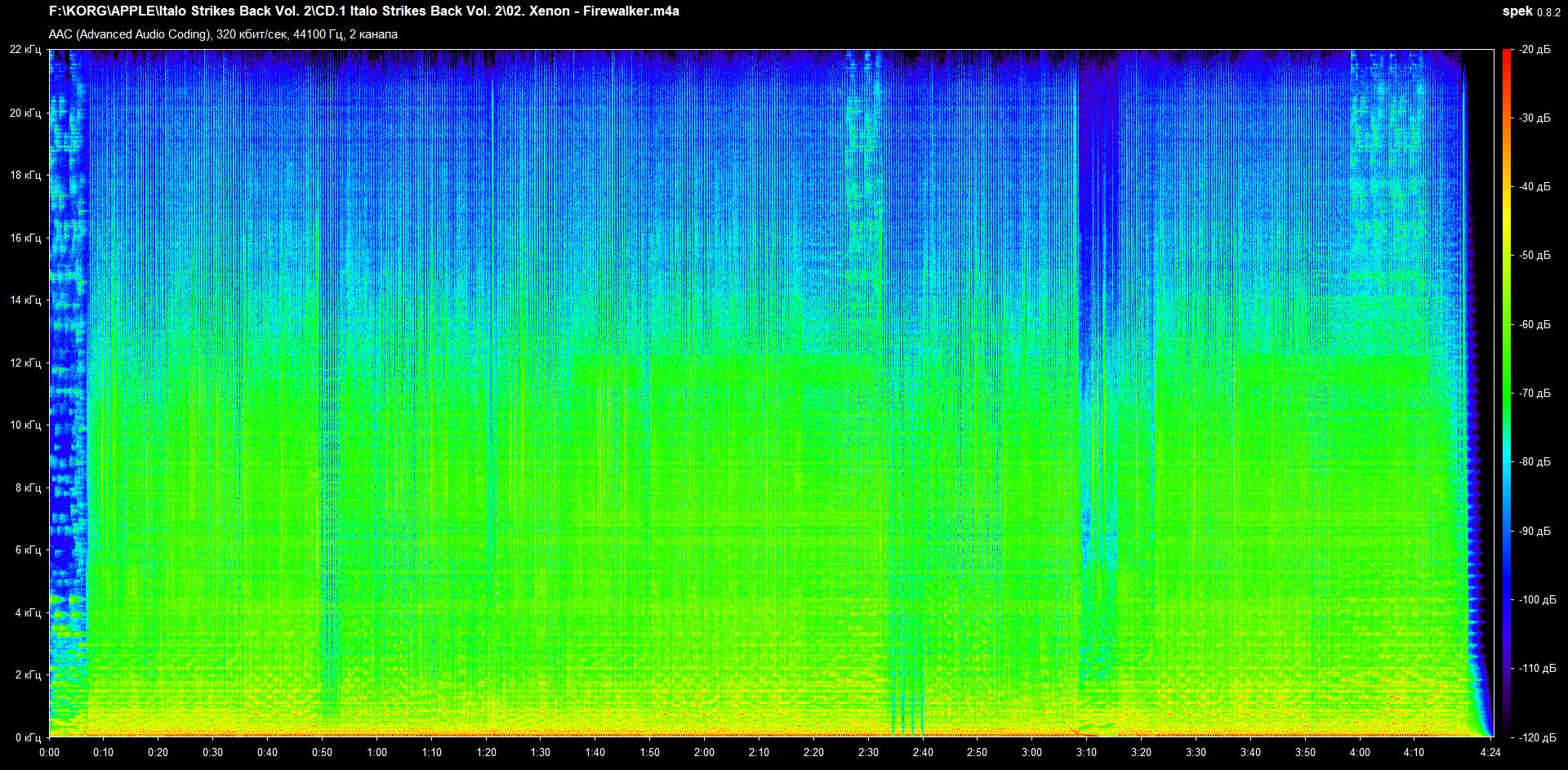Click the 0:50 time axis label
1568x770 pixels.
pyautogui.click(x=322, y=752)
